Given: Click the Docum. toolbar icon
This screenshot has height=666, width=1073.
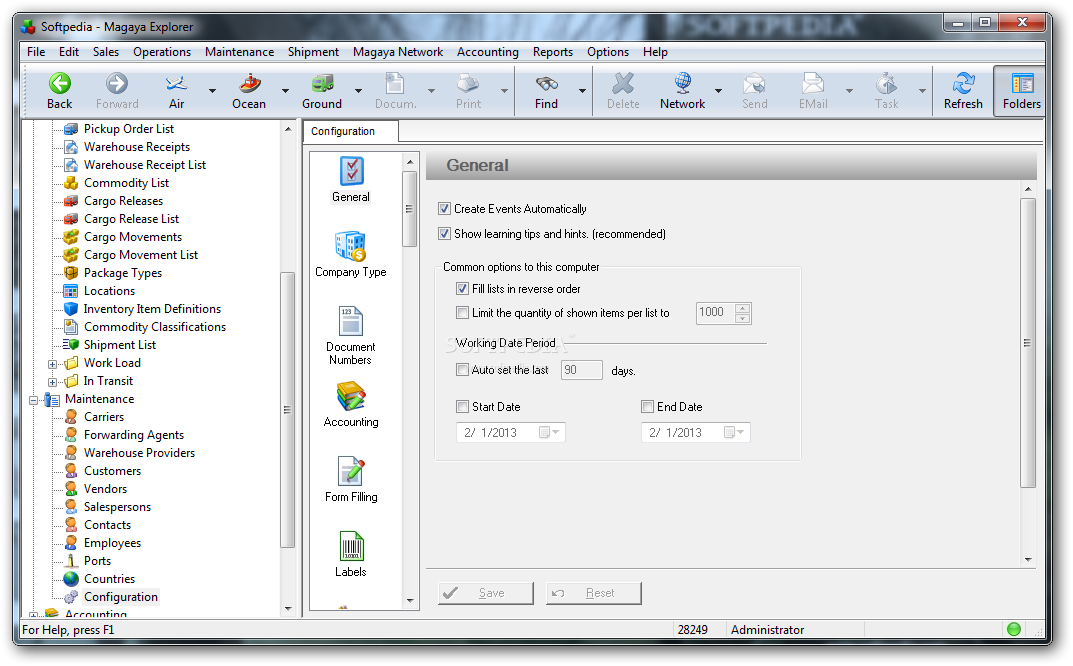Looking at the screenshot, I should click(x=395, y=84).
